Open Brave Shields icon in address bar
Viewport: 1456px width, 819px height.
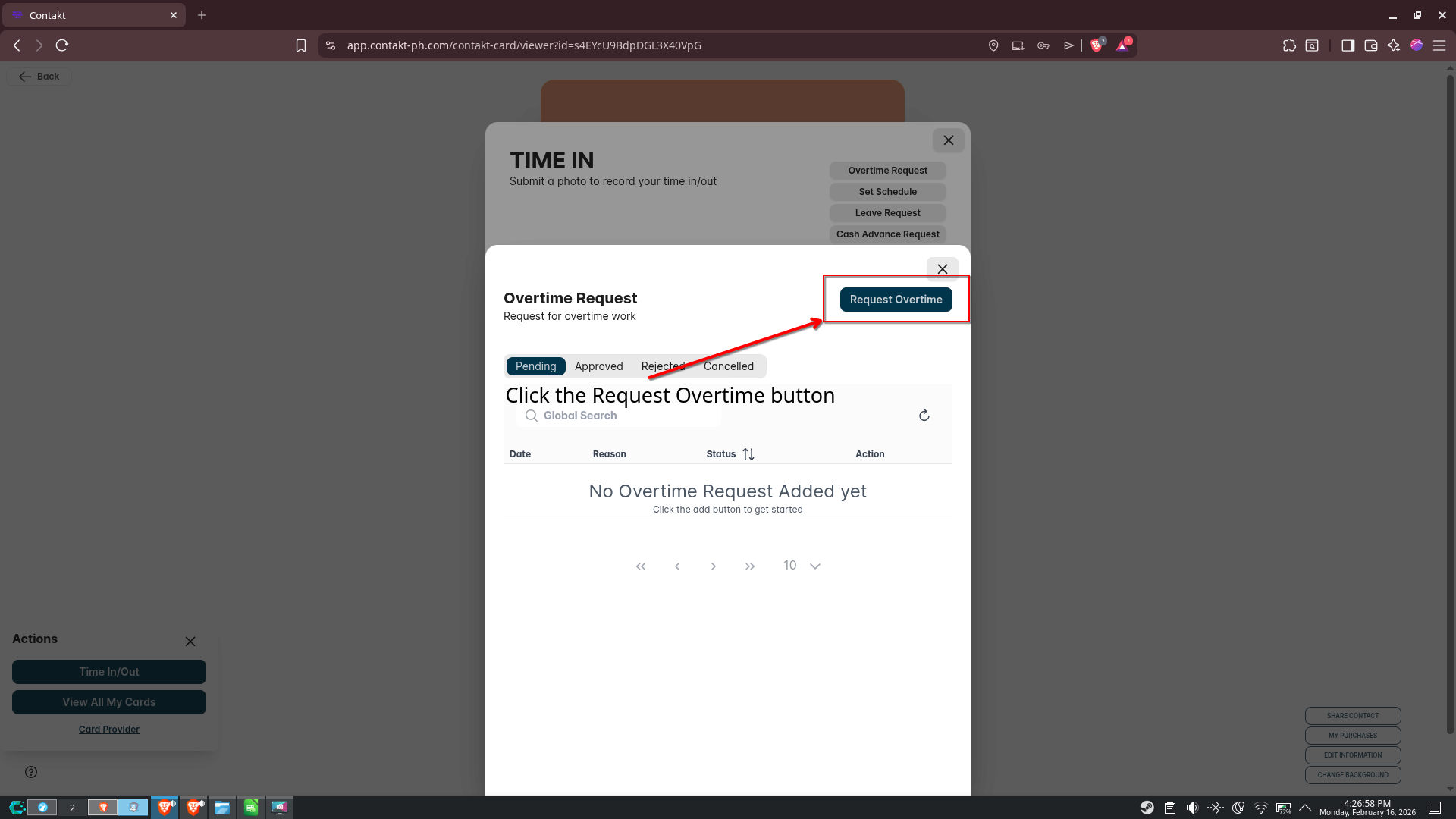(1097, 45)
